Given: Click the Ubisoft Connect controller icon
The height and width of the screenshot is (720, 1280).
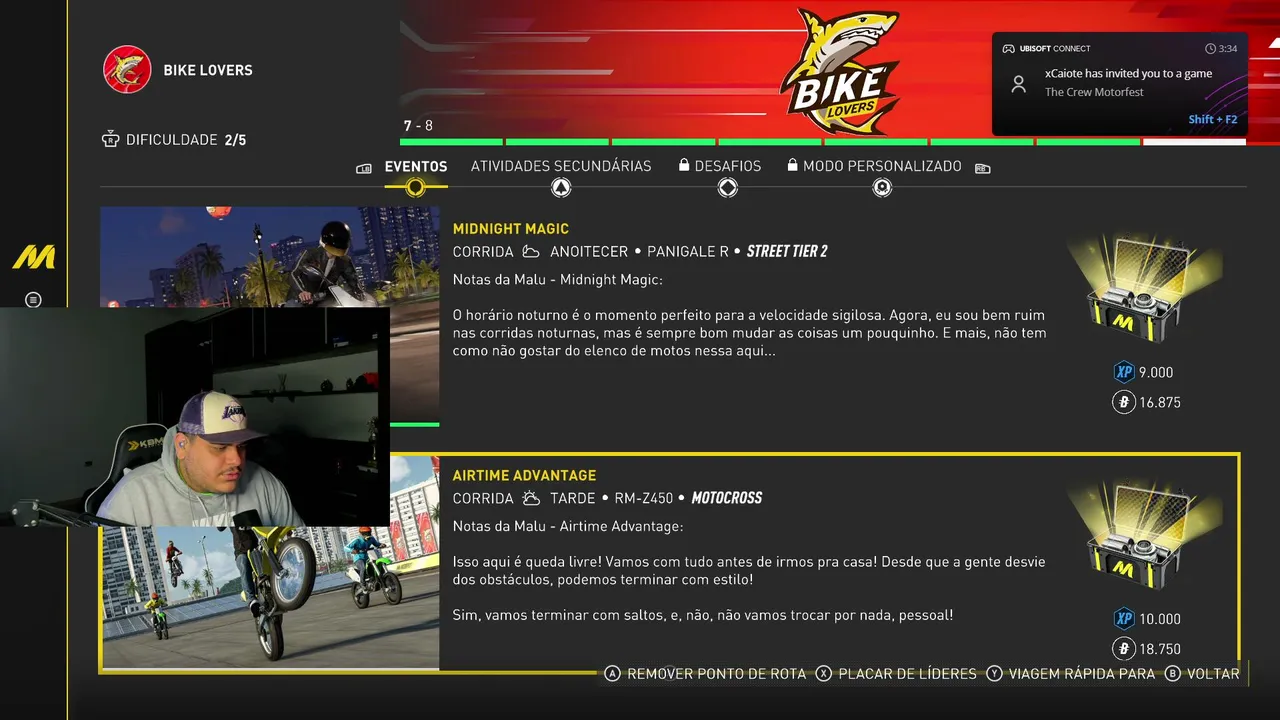Looking at the screenshot, I should 1009,48.
